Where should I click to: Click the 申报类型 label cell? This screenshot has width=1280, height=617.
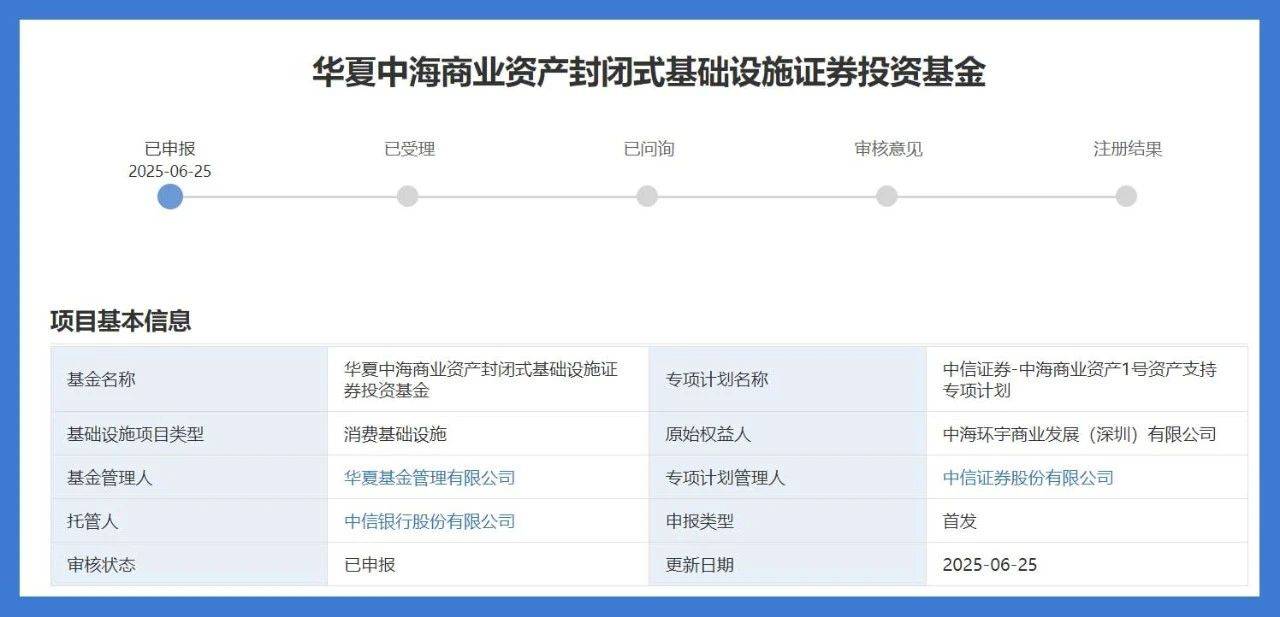coord(788,521)
